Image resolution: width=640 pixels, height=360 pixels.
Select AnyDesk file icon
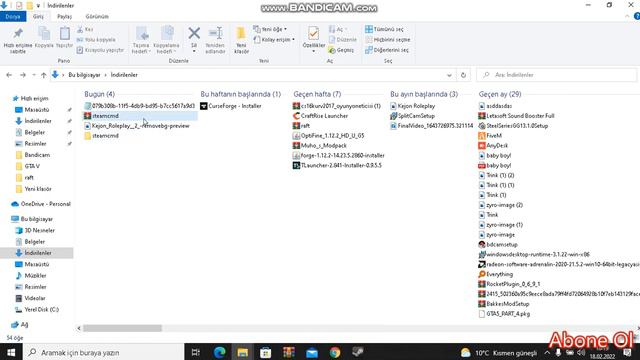482,145
